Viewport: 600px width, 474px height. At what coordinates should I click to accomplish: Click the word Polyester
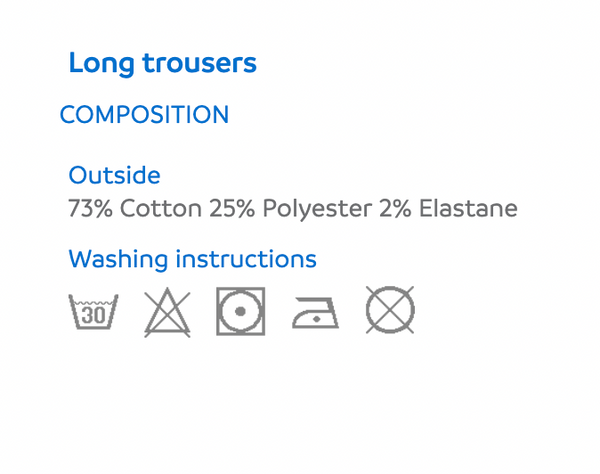coord(317,209)
